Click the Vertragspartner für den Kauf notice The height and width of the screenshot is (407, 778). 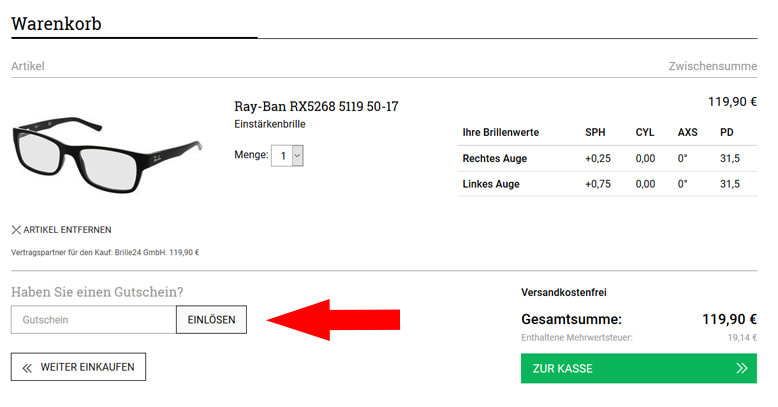click(105, 253)
